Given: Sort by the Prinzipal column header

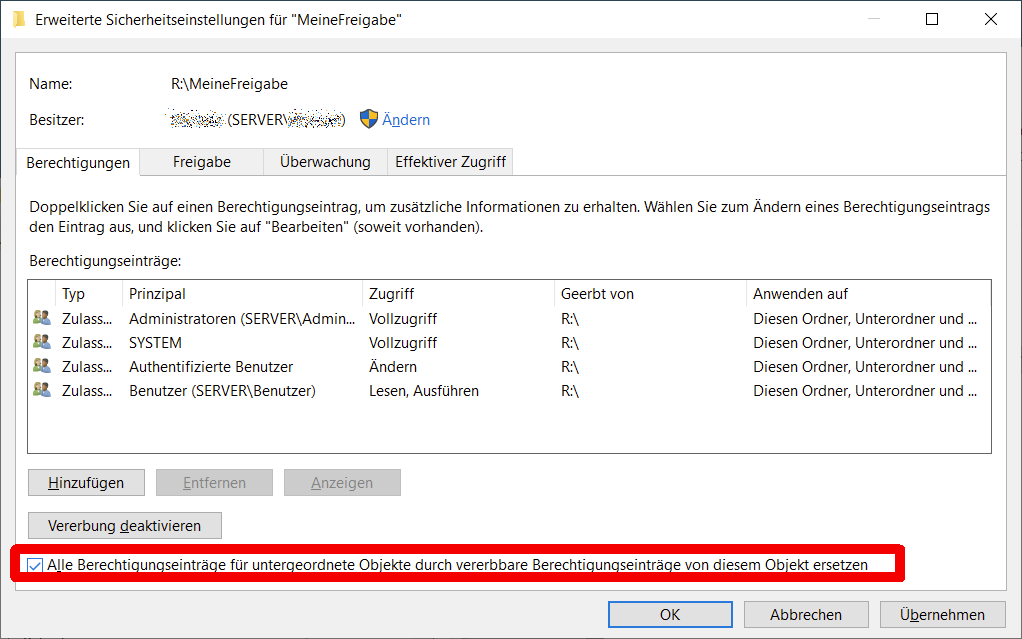Looking at the screenshot, I should 242,293.
